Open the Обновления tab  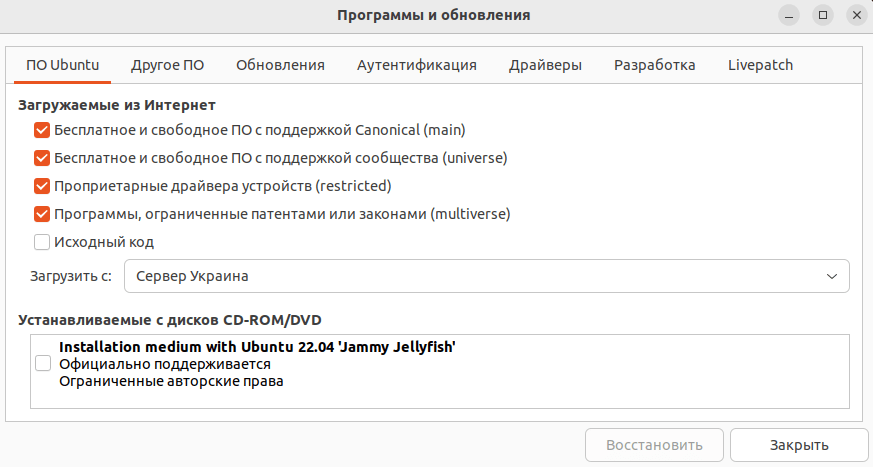click(x=280, y=65)
